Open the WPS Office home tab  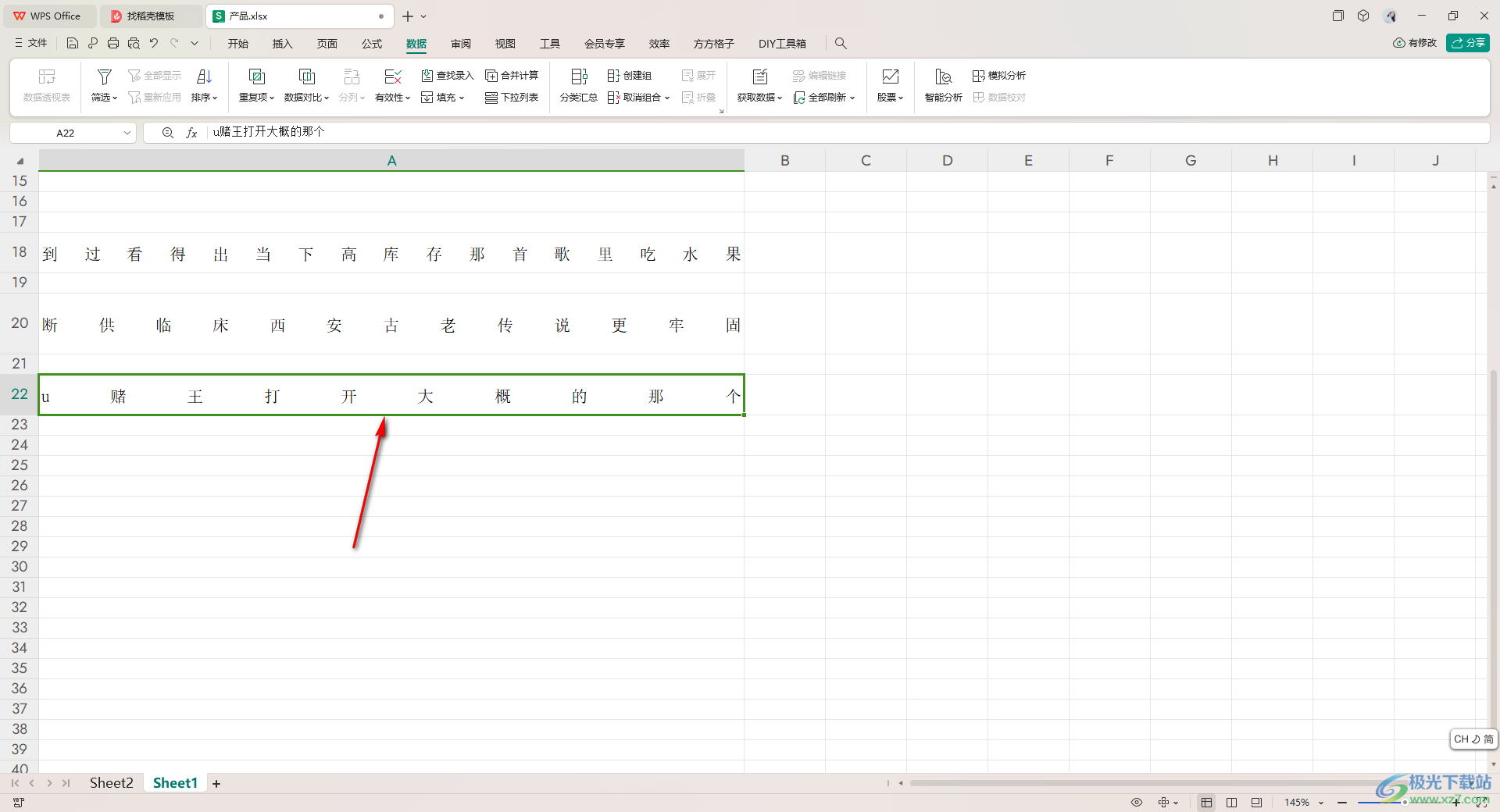48,16
